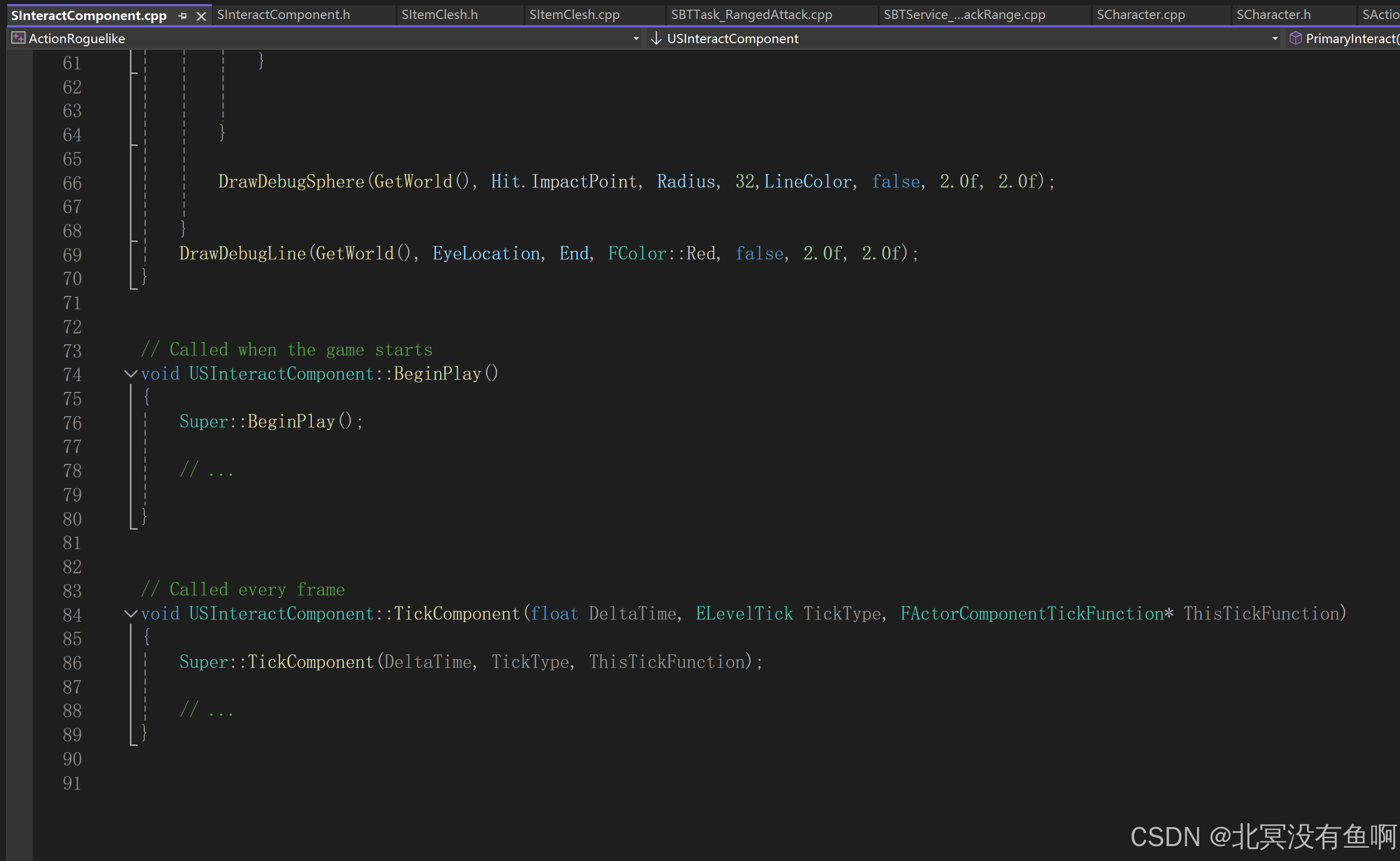Pin the SInteractComponent.cpp tab
The image size is (1400, 861).
pyautogui.click(x=183, y=16)
